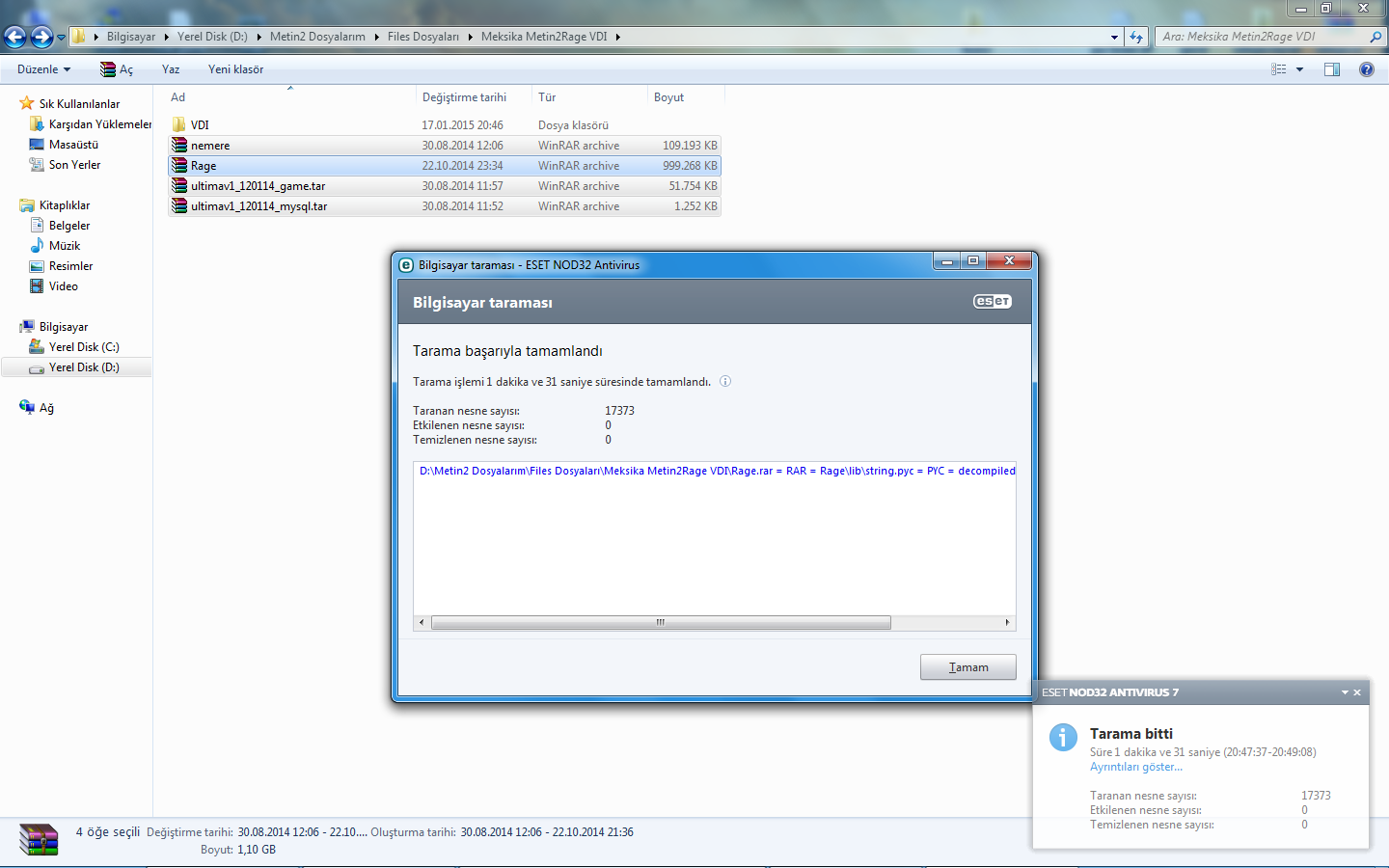Open Son Yerler in the sidebar
This screenshot has height=868, width=1389.
pyautogui.click(x=74, y=165)
